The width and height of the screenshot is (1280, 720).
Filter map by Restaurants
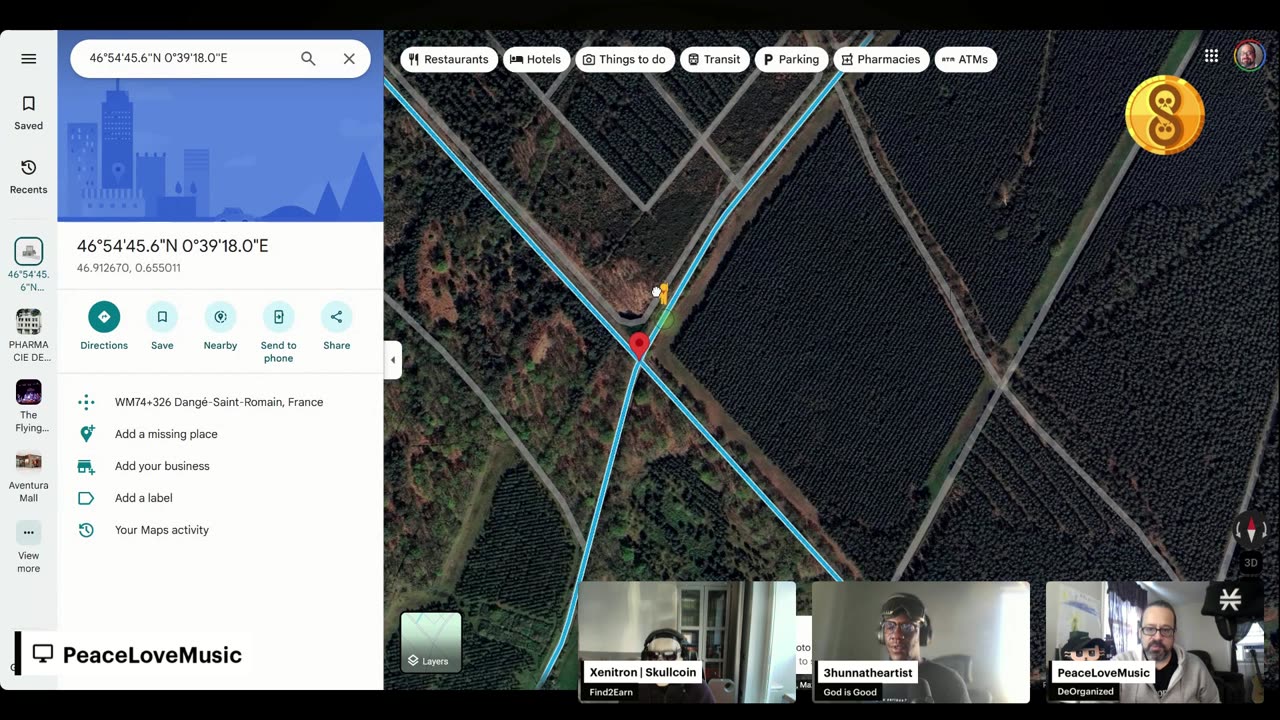[x=448, y=59]
